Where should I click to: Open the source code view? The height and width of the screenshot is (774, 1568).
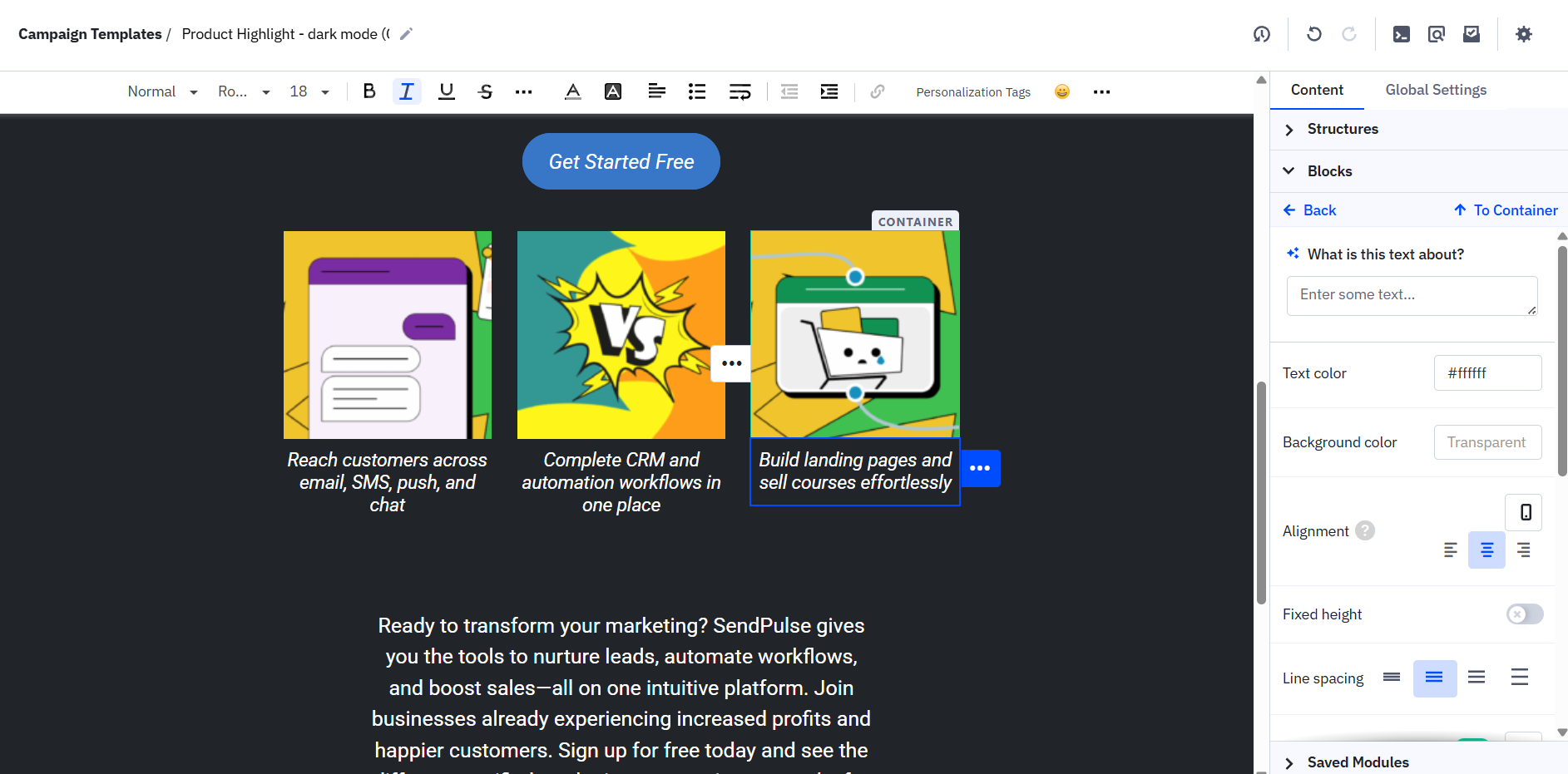coord(1402,34)
